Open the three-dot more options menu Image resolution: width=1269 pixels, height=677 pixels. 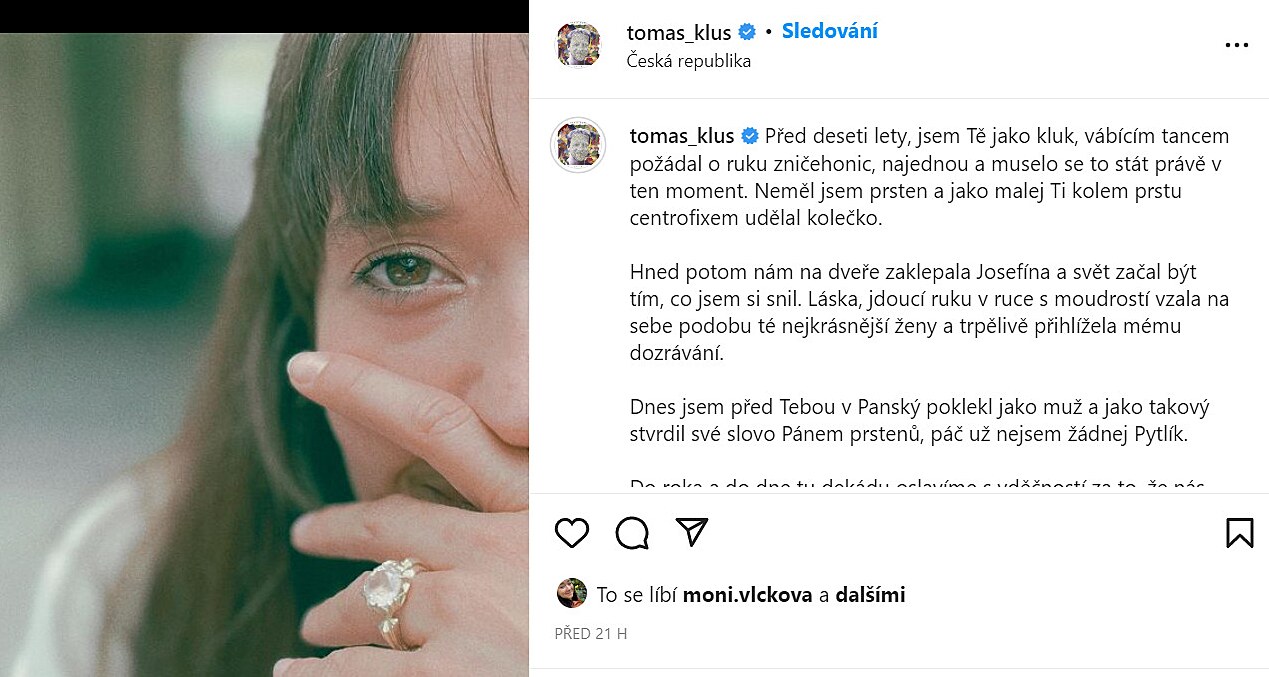(1237, 45)
